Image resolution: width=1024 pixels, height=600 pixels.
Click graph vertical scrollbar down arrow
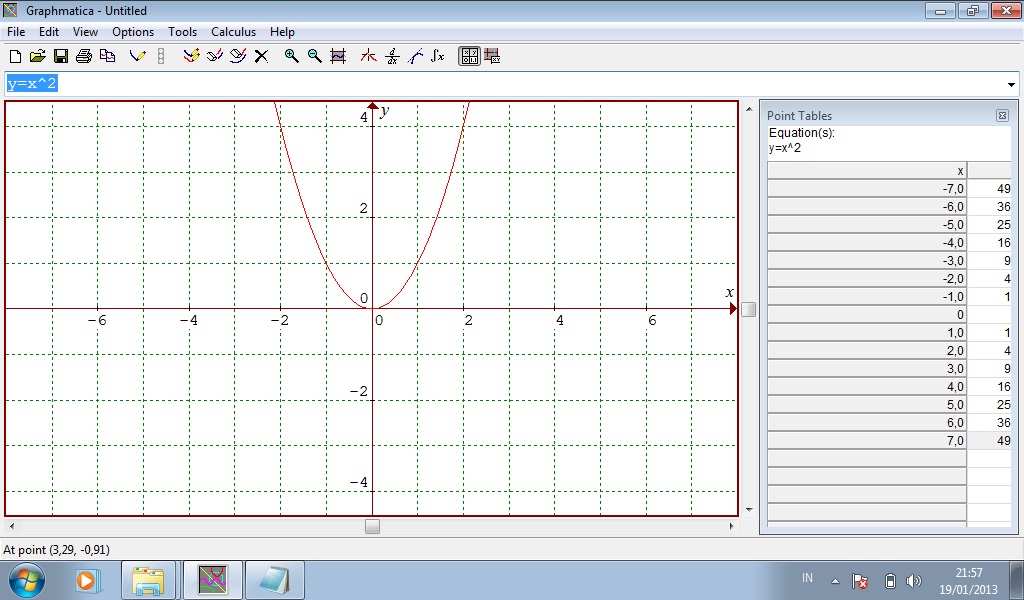[x=748, y=509]
